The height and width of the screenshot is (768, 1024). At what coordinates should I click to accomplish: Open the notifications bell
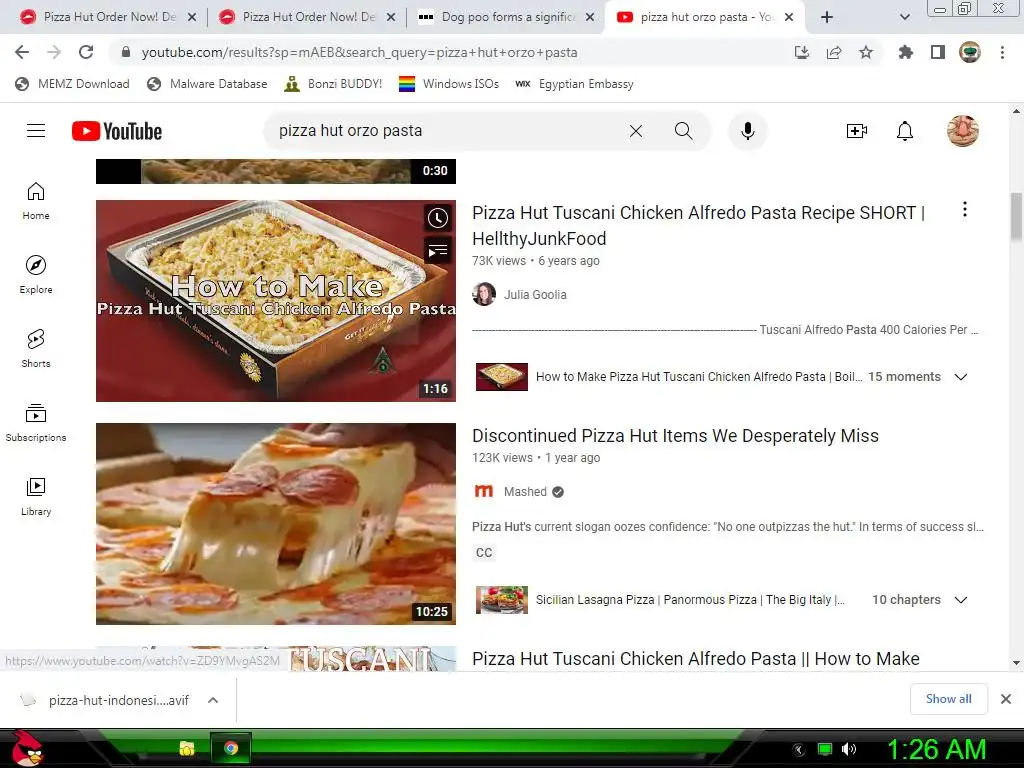coord(904,131)
